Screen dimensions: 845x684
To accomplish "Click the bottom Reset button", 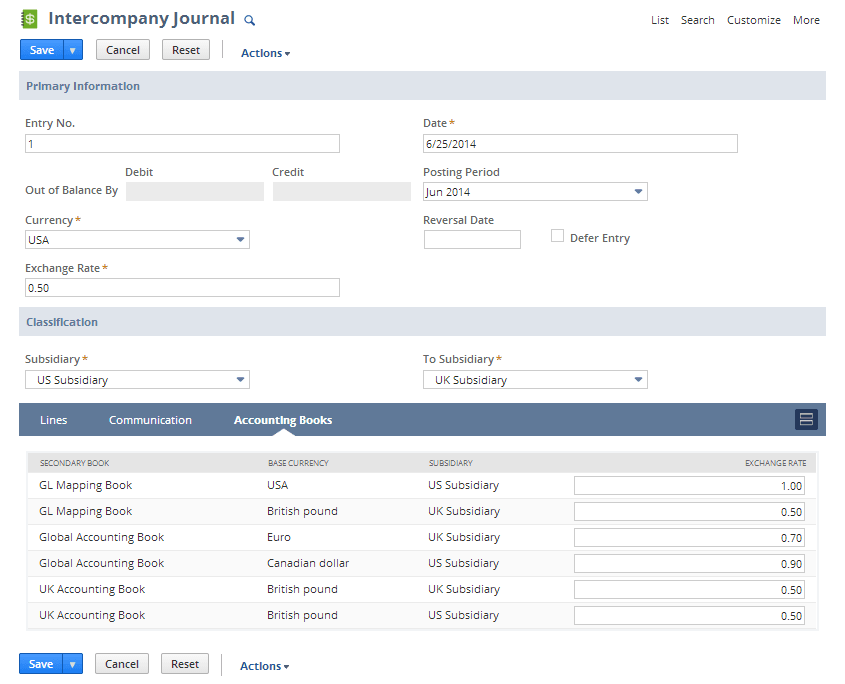I will tap(185, 664).
